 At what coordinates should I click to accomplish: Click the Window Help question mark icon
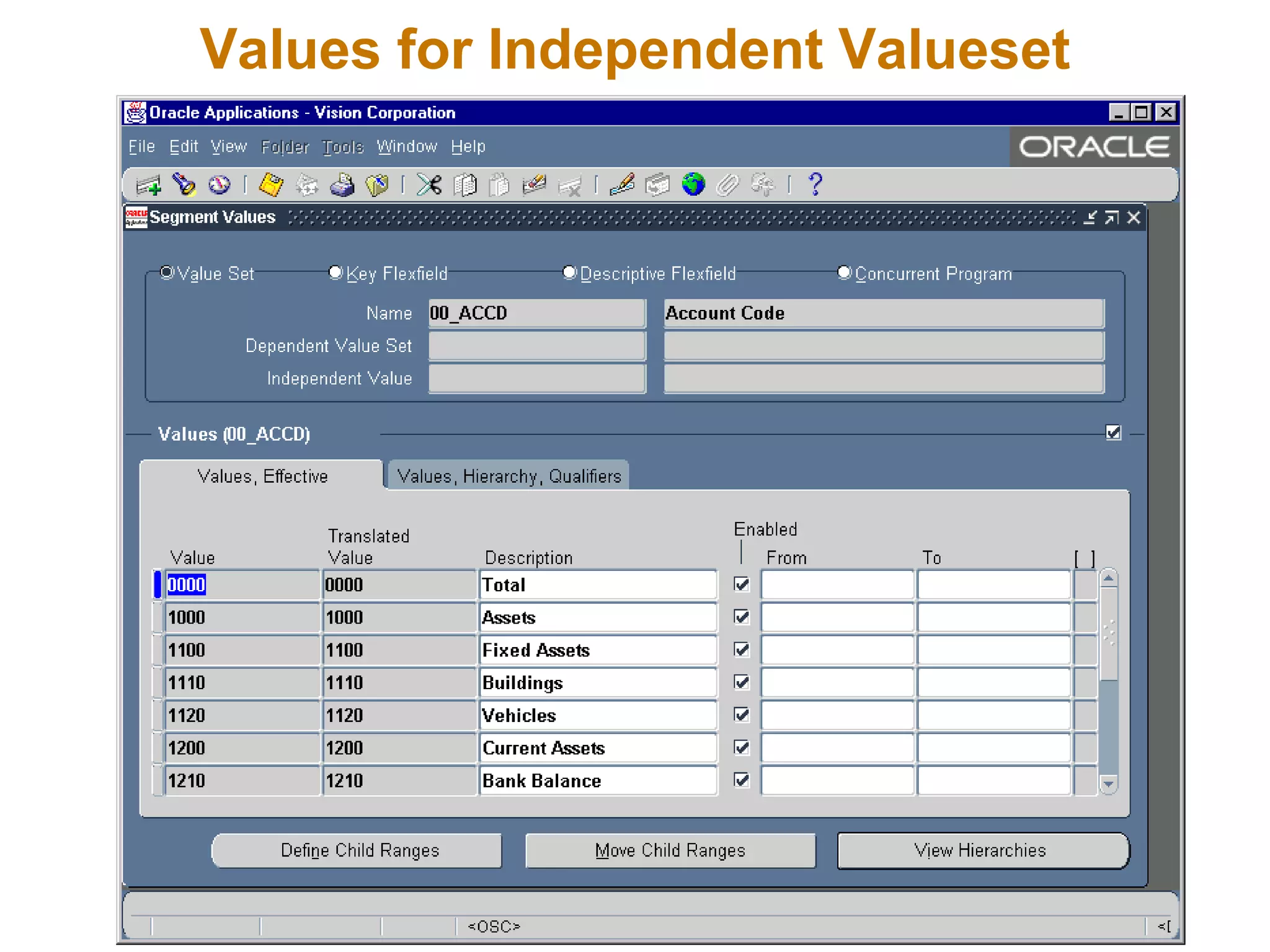click(x=815, y=185)
